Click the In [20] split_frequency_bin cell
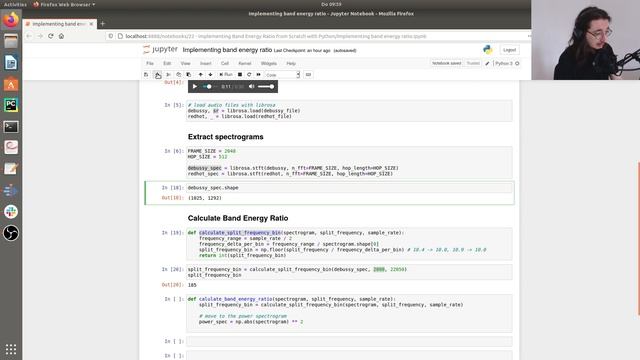Screen dimensions: 640x360 tap(349, 272)
